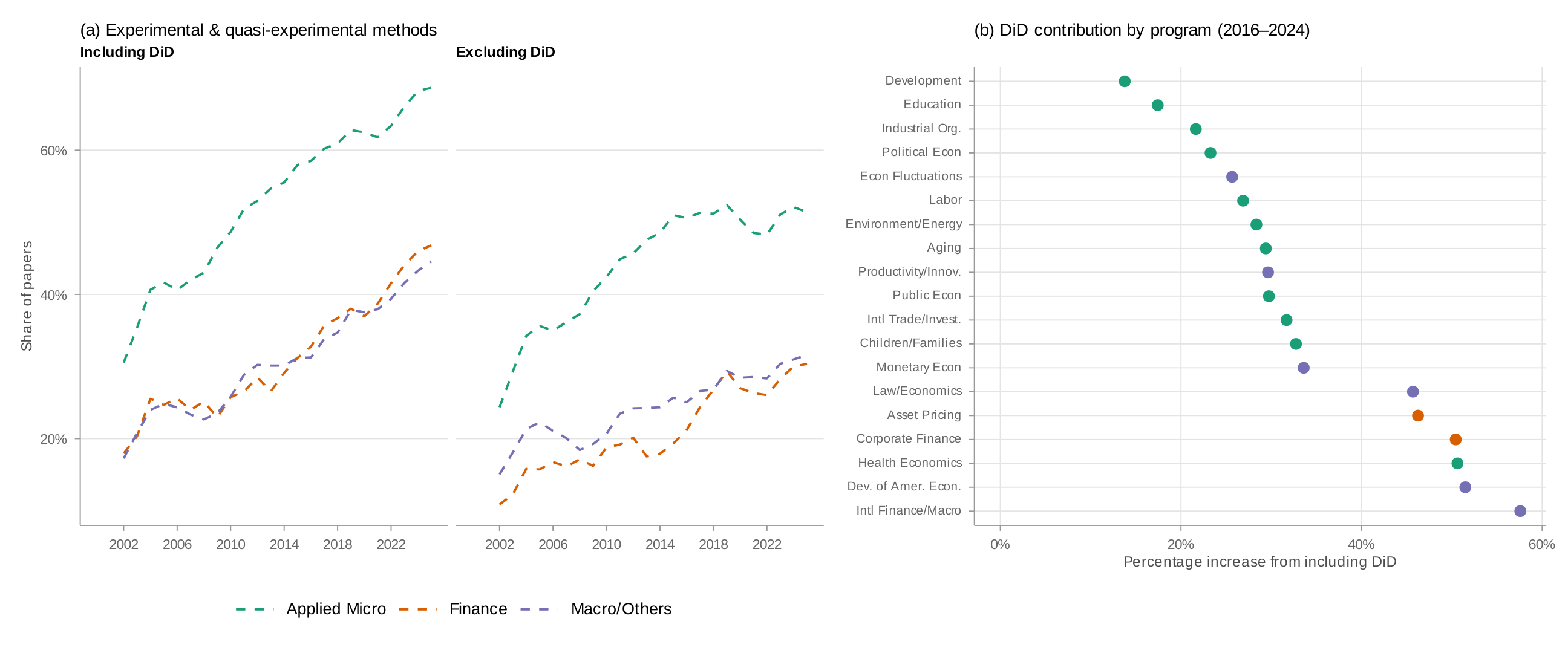
Task: Click the panel (b) DiD contribution title
Action: point(1142,30)
